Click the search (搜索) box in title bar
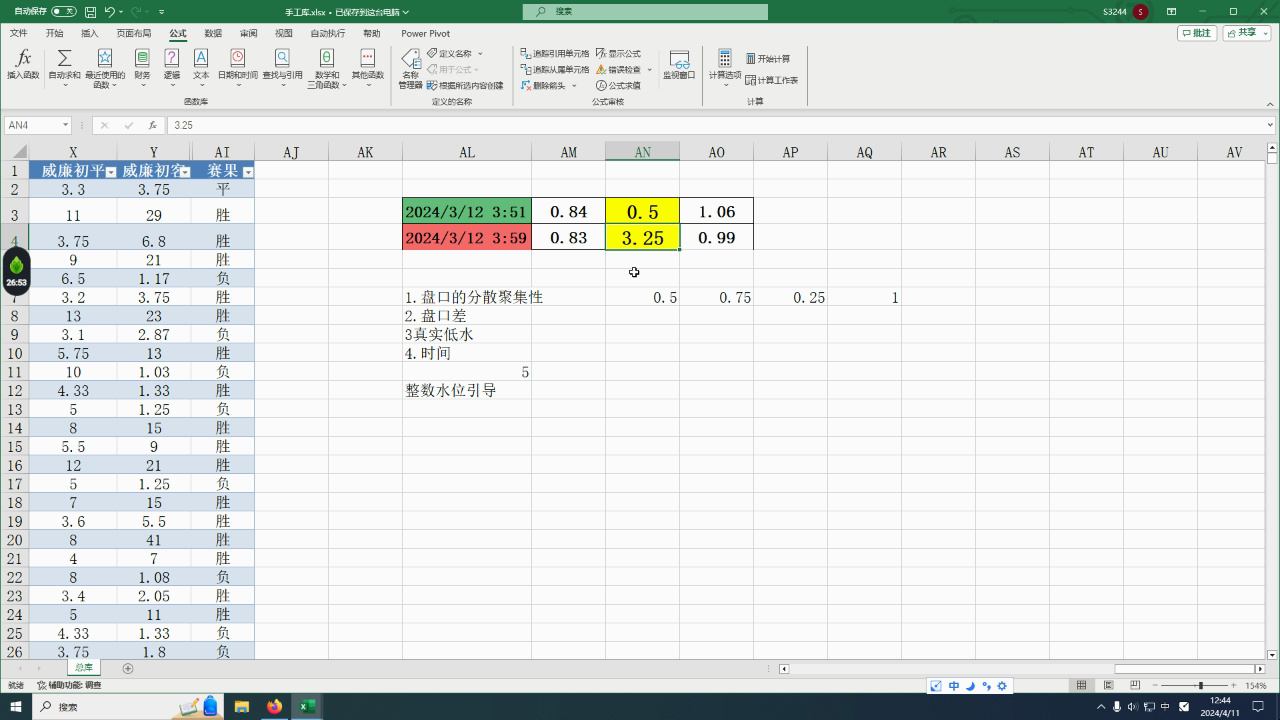This screenshot has width=1280, height=720. (645, 12)
